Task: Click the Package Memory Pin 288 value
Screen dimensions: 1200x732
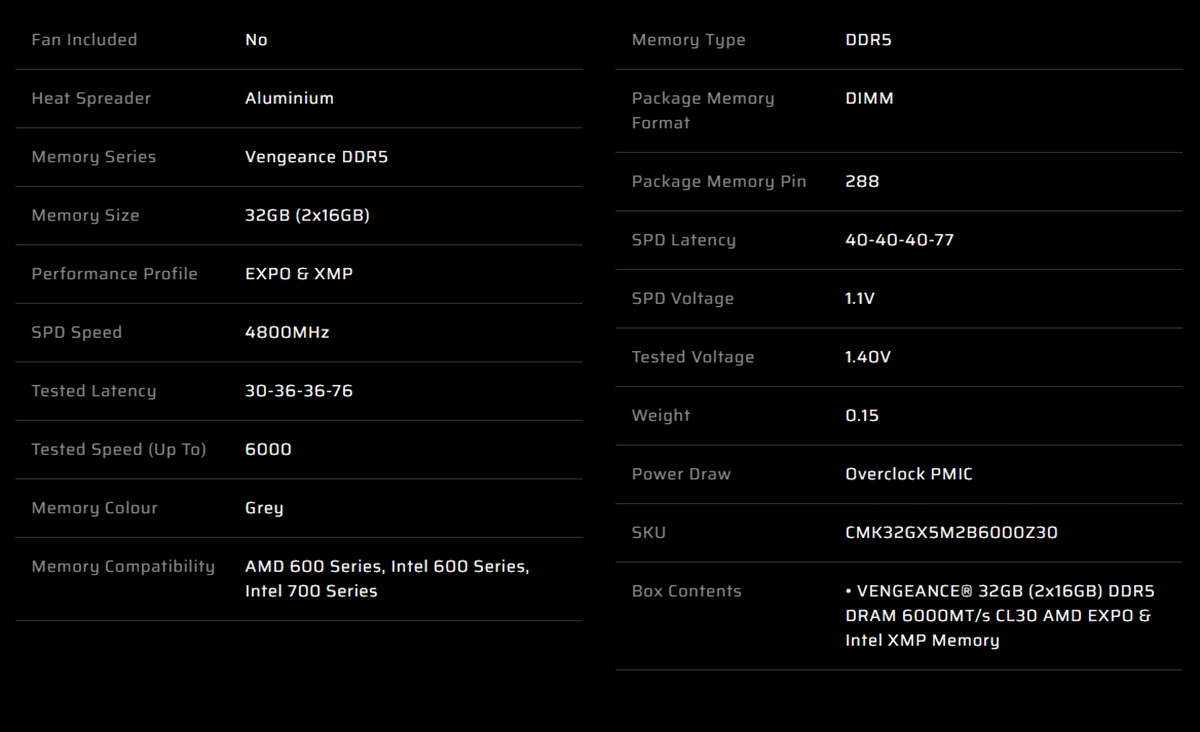Action: pos(862,181)
